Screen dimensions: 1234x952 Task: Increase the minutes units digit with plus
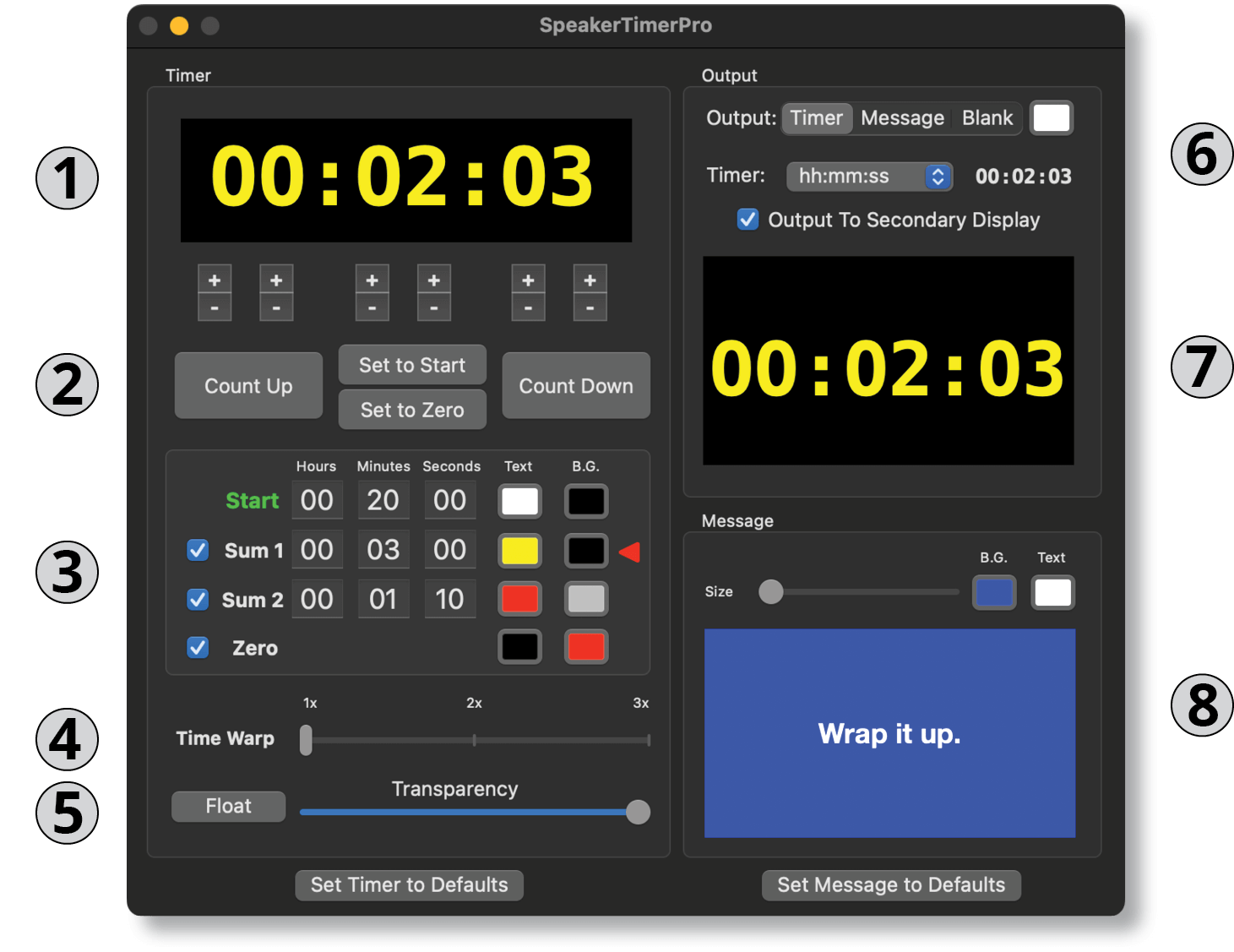coord(434,280)
